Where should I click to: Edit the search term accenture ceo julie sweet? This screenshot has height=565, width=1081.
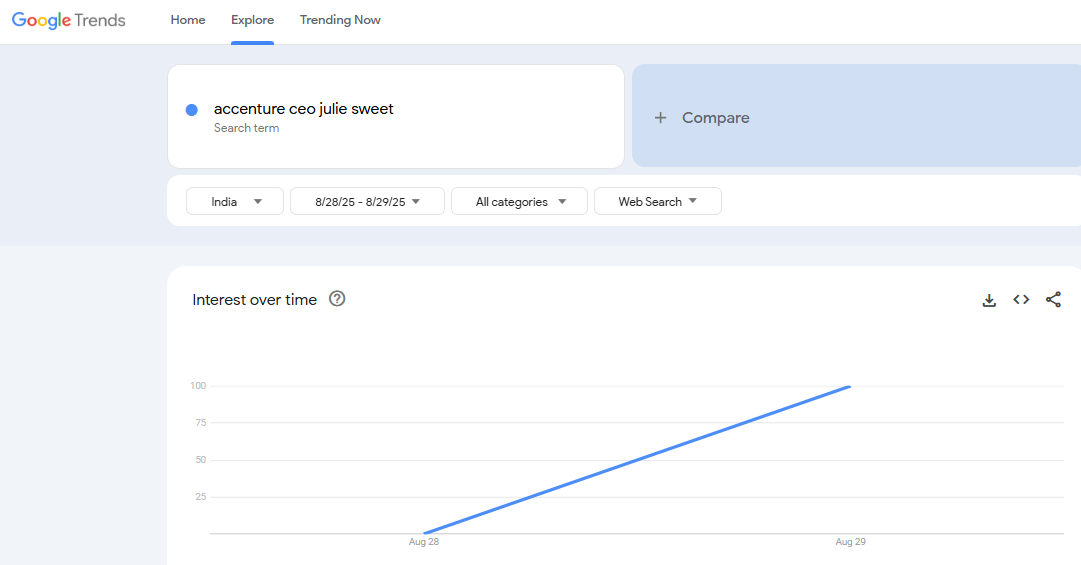pyautogui.click(x=303, y=109)
